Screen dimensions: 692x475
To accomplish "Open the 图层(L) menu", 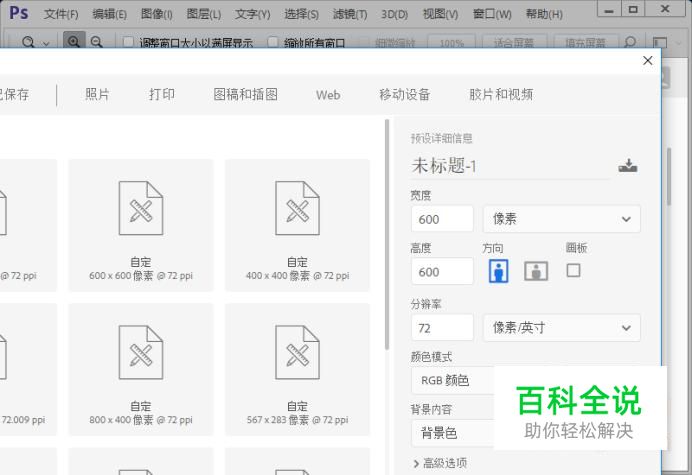I will [203, 14].
